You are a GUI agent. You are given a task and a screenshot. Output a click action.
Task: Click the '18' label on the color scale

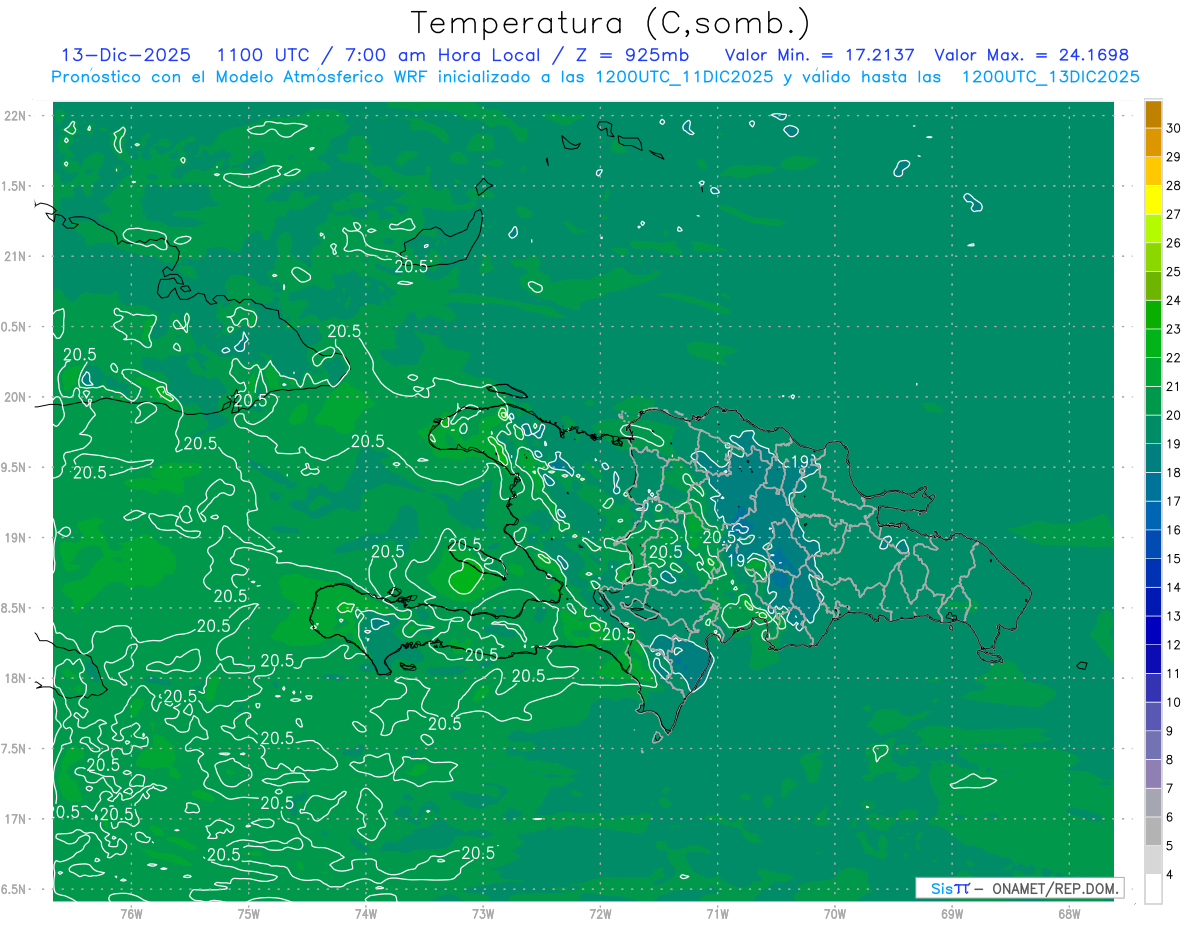pyautogui.click(x=1174, y=473)
